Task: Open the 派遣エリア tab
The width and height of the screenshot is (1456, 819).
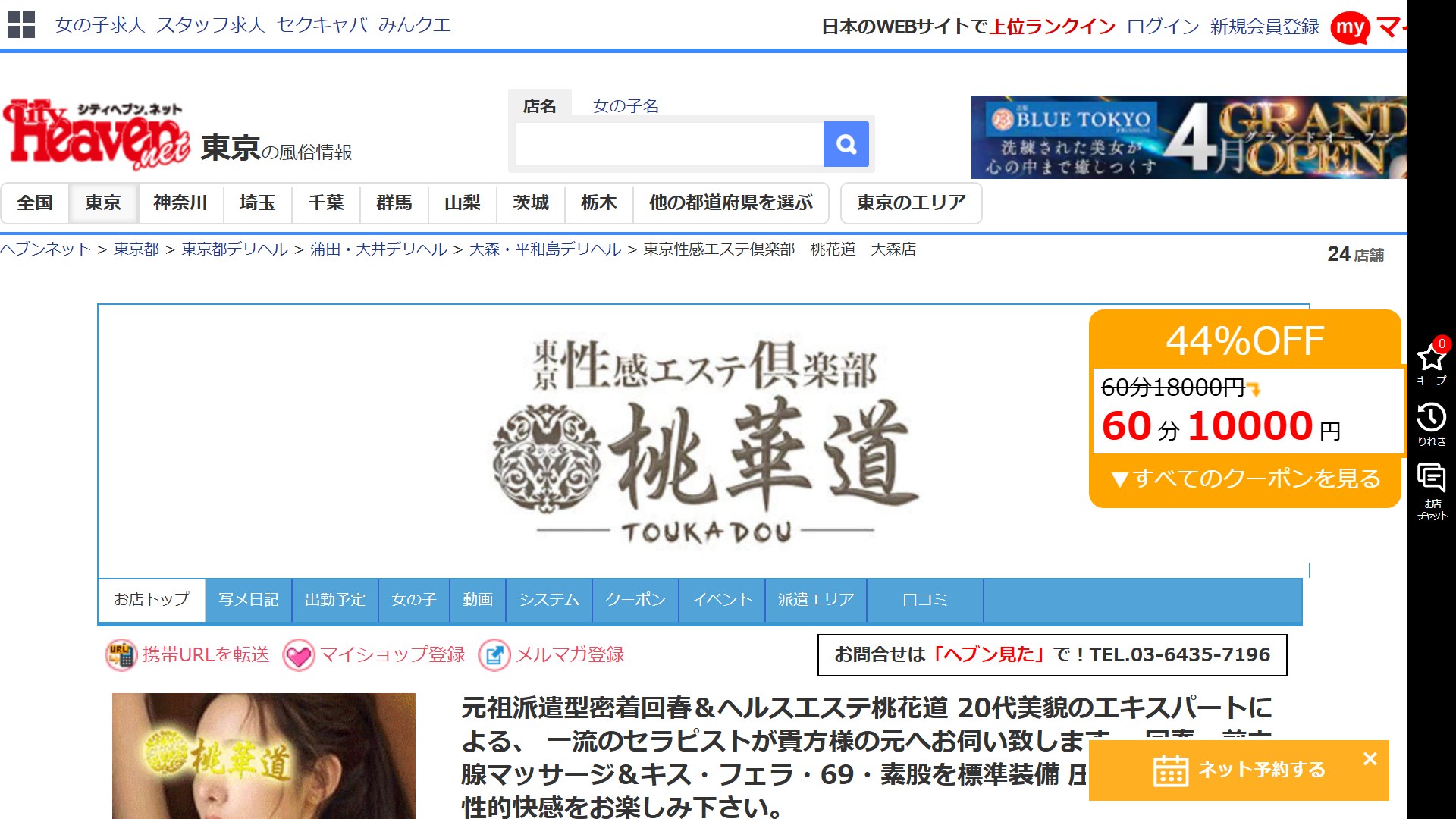Action: click(816, 601)
